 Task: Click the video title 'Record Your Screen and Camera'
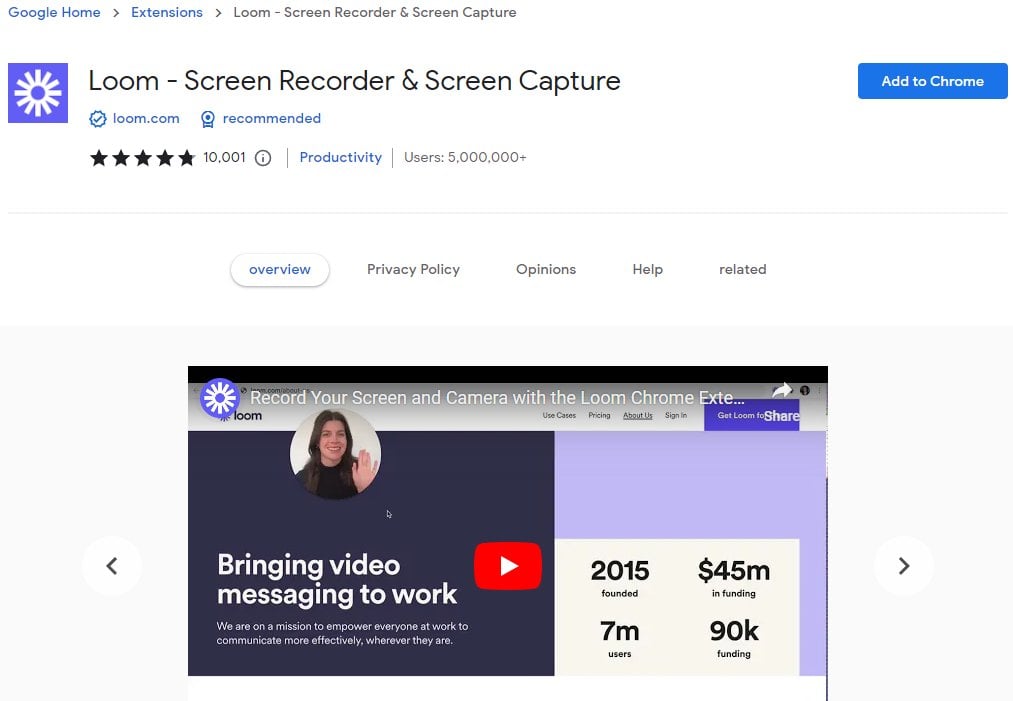[x=497, y=398]
